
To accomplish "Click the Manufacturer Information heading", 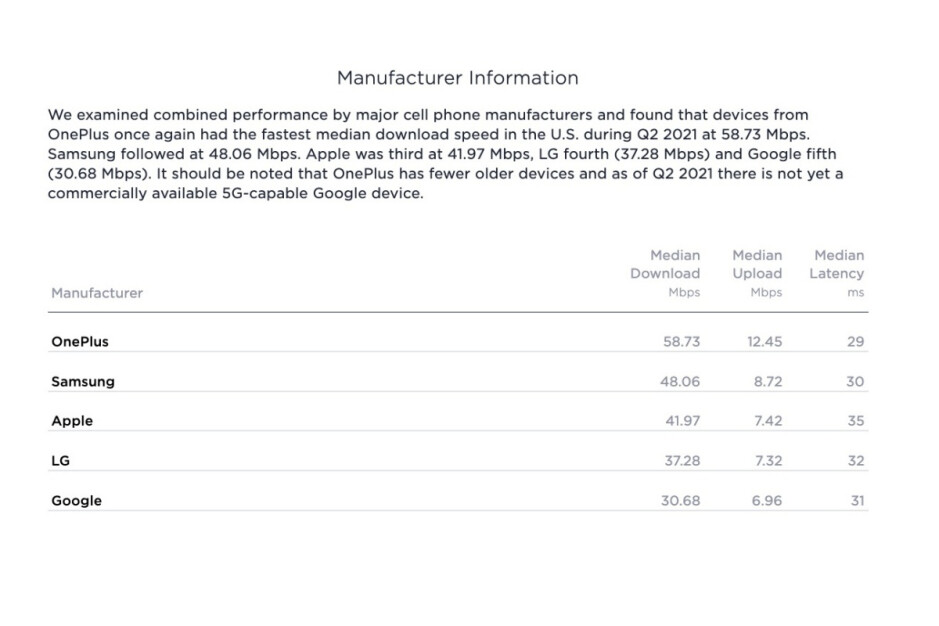I will click(457, 78).
